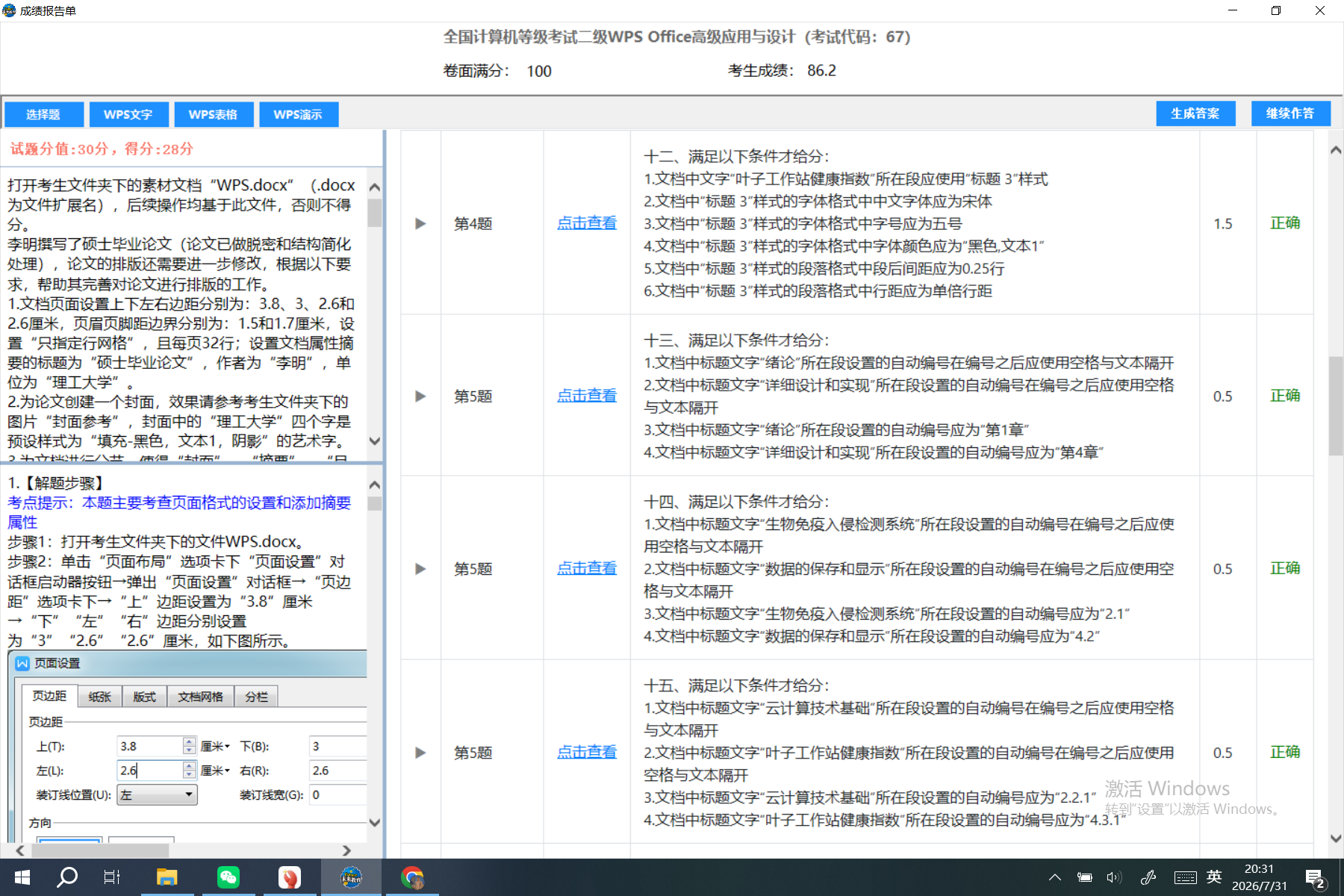Switch to the 选择题 tab
This screenshot has width=1344, height=896.
(43, 114)
